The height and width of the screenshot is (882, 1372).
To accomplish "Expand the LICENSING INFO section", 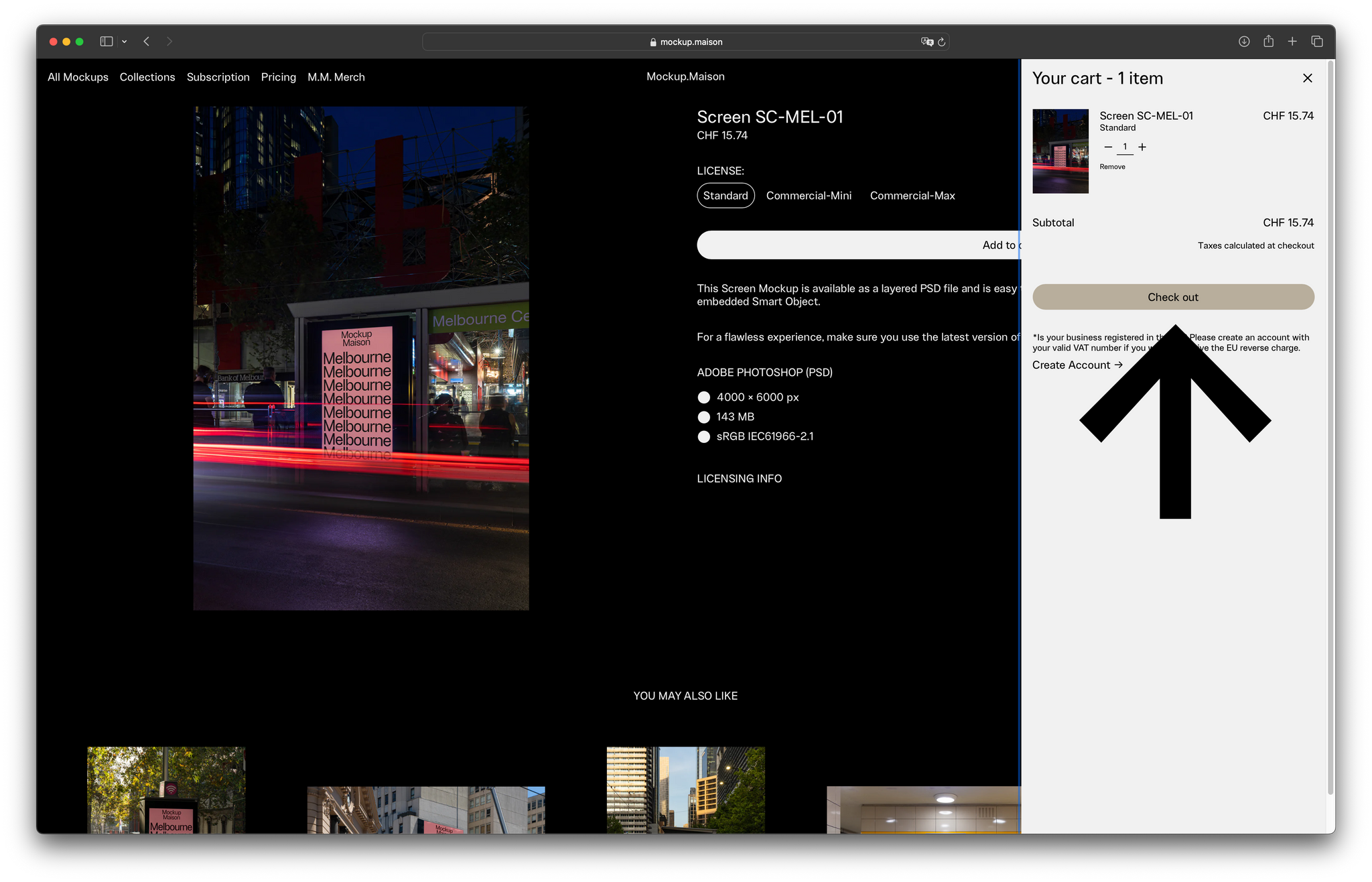I will (739, 479).
